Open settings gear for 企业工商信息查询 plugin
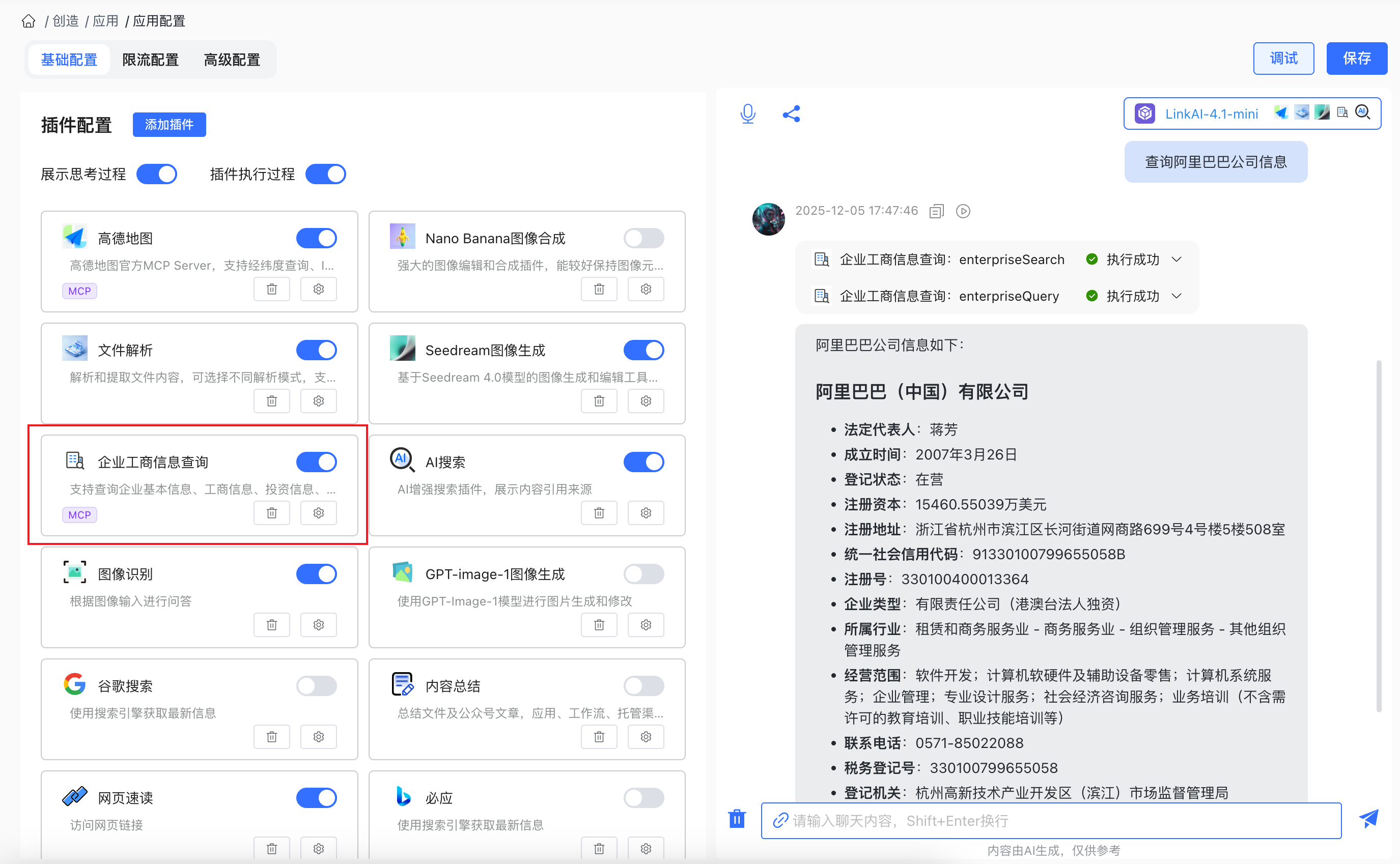Viewport: 1400px width, 864px height. 318,513
